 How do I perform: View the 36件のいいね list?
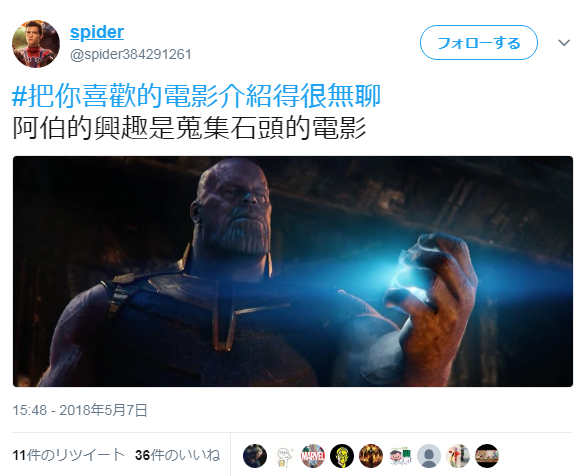pyautogui.click(x=178, y=455)
